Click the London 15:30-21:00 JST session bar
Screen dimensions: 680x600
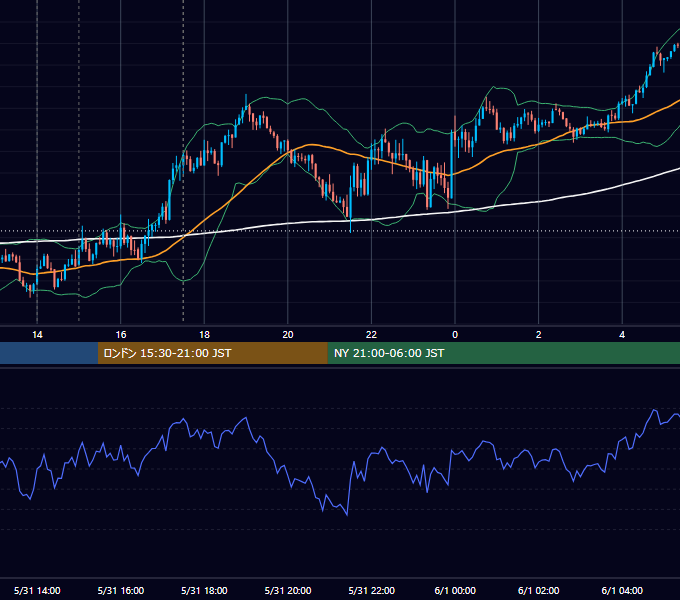coord(212,353)
